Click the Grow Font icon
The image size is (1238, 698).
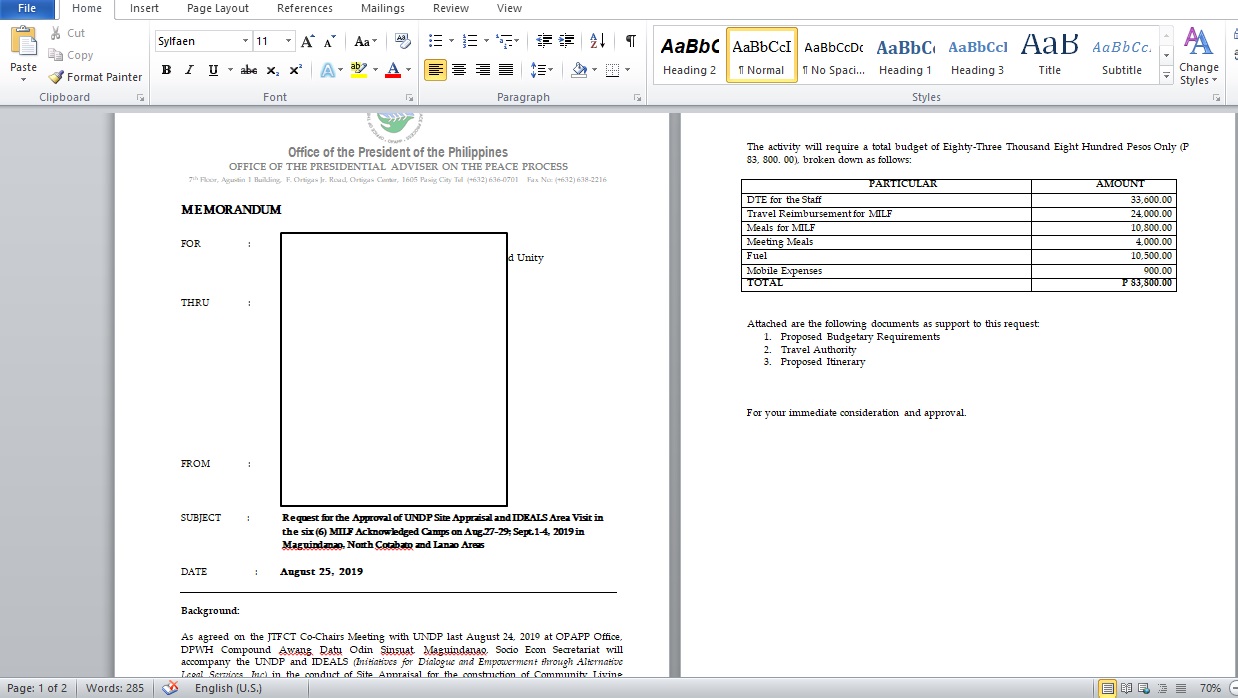click(x=307, y=41)
